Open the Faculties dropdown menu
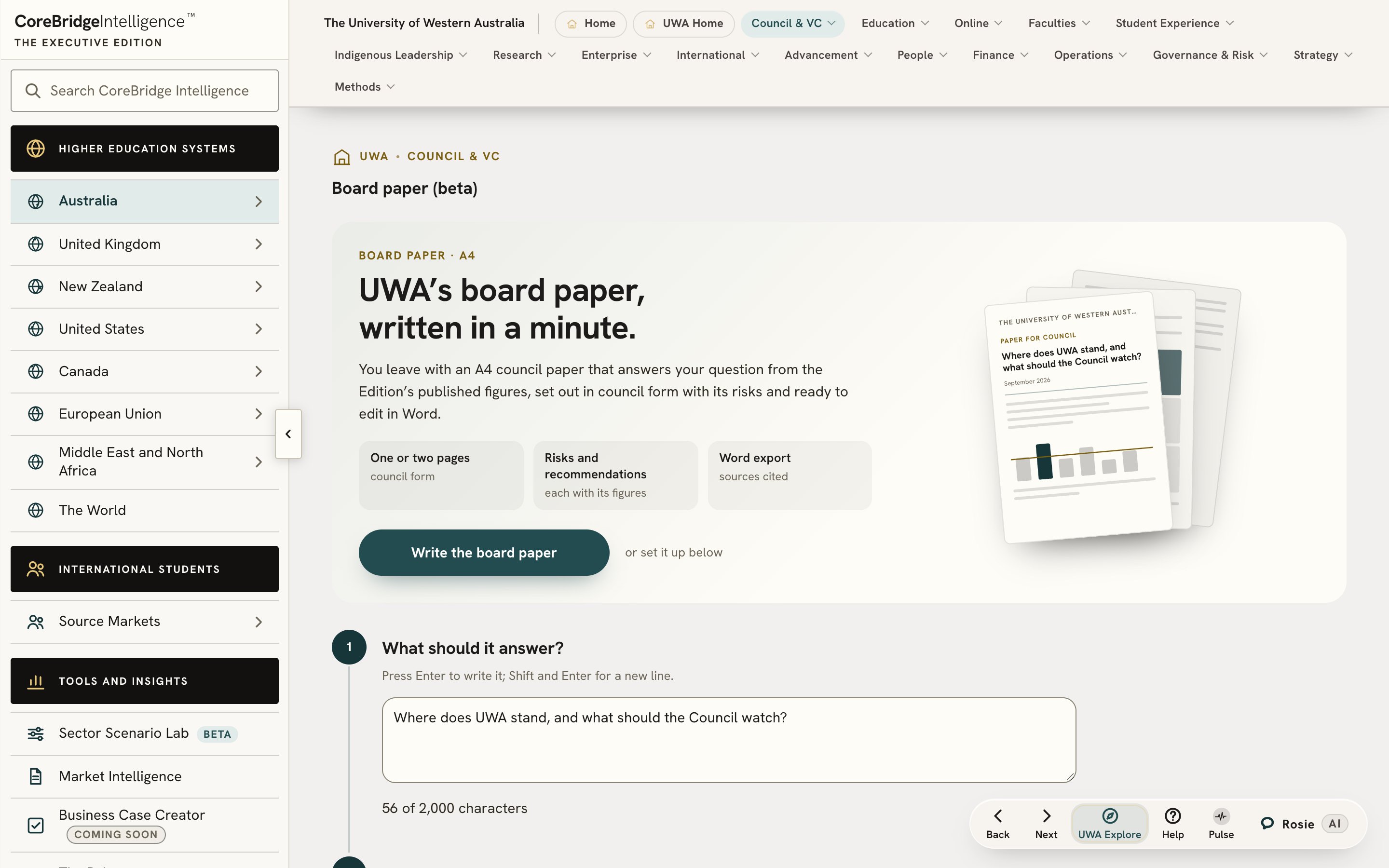 point(1059,24)
